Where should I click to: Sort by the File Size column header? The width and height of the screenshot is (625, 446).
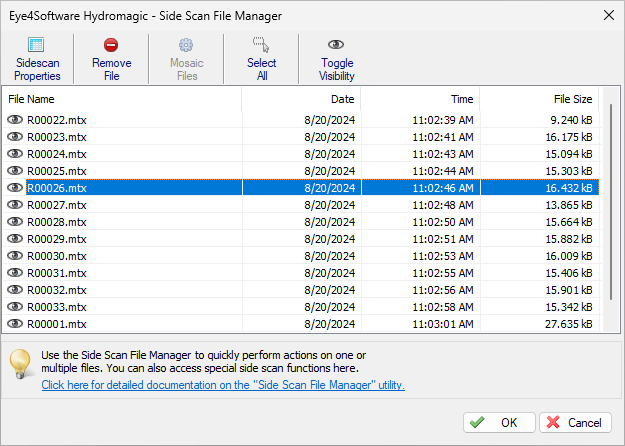539,99
